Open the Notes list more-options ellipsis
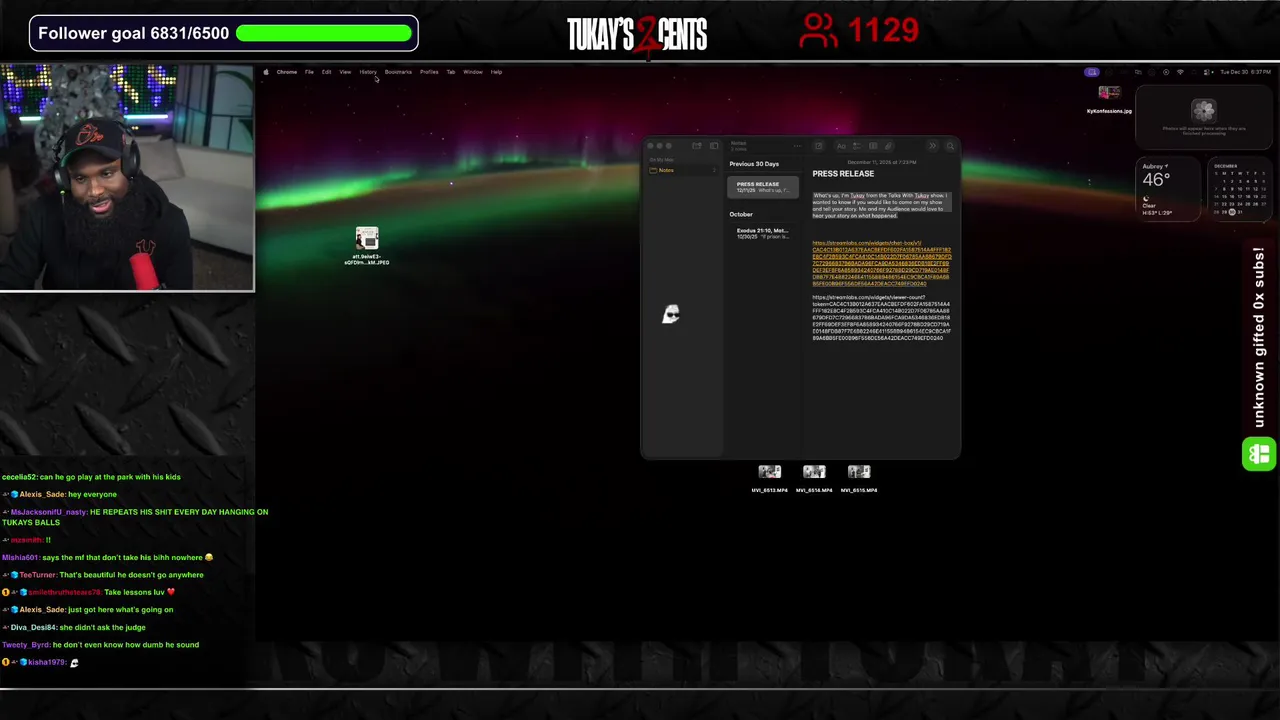This screenshot has height=720, width=1280. coord(797,146)
